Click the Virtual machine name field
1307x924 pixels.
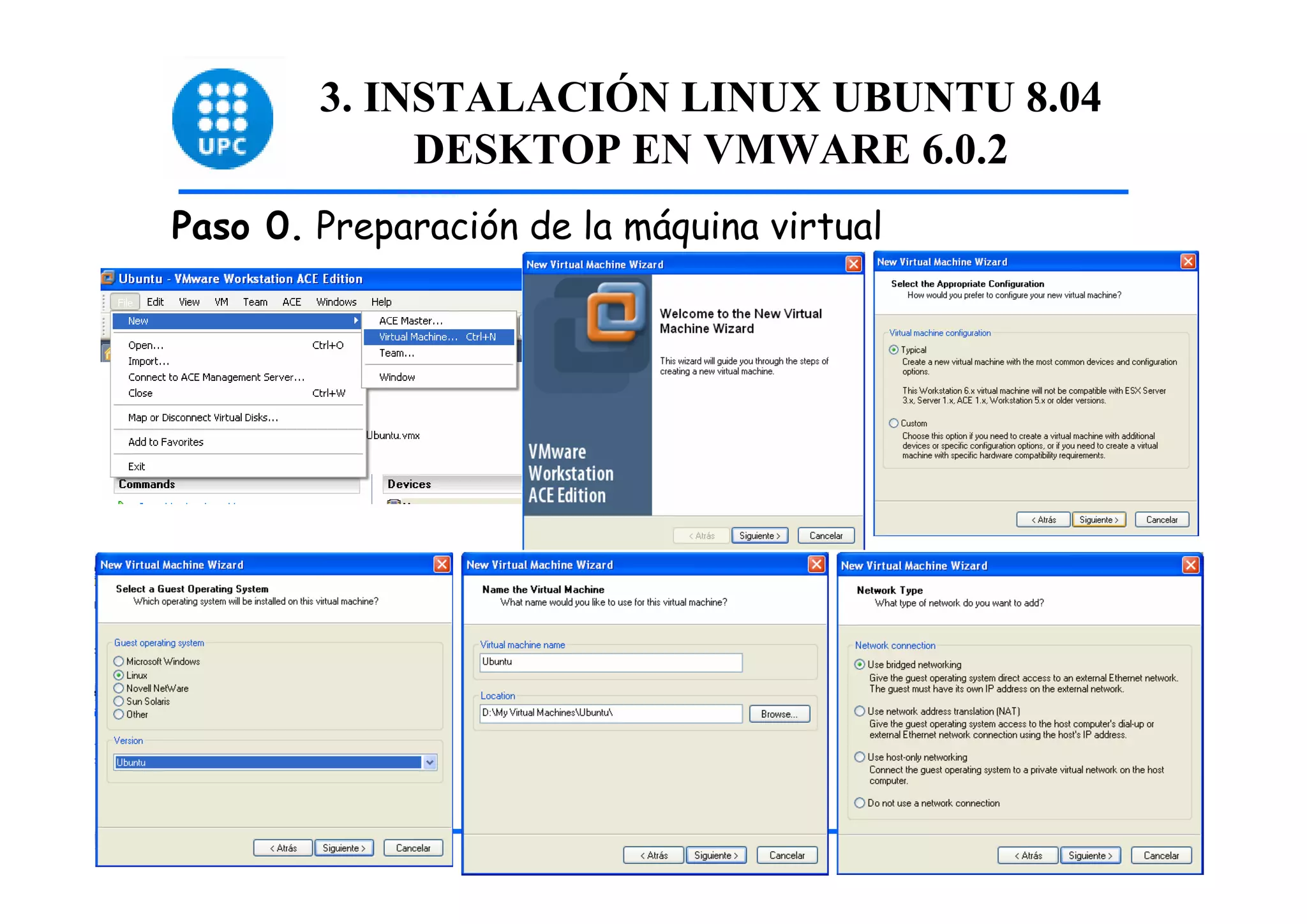coord(611,662)
